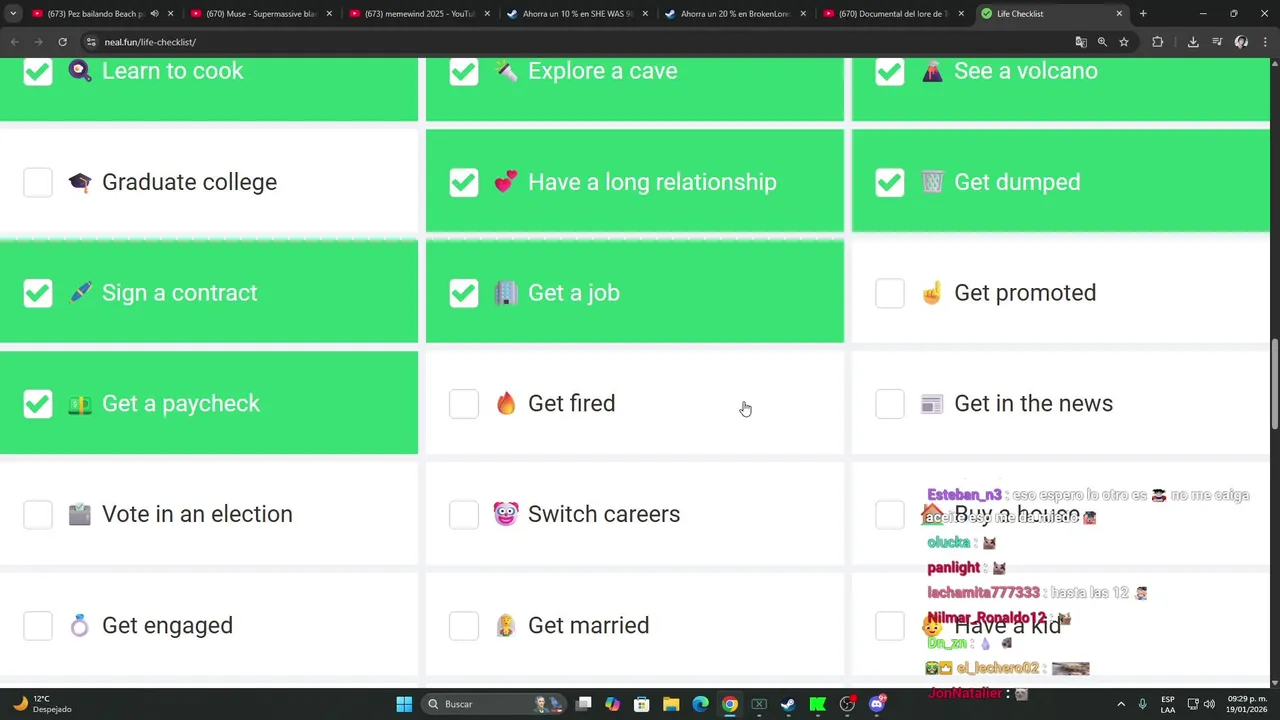The height and width of the screenshot is (720, 1280).
Task: Check the Get promoted checkbox
Action: [890, 293]
